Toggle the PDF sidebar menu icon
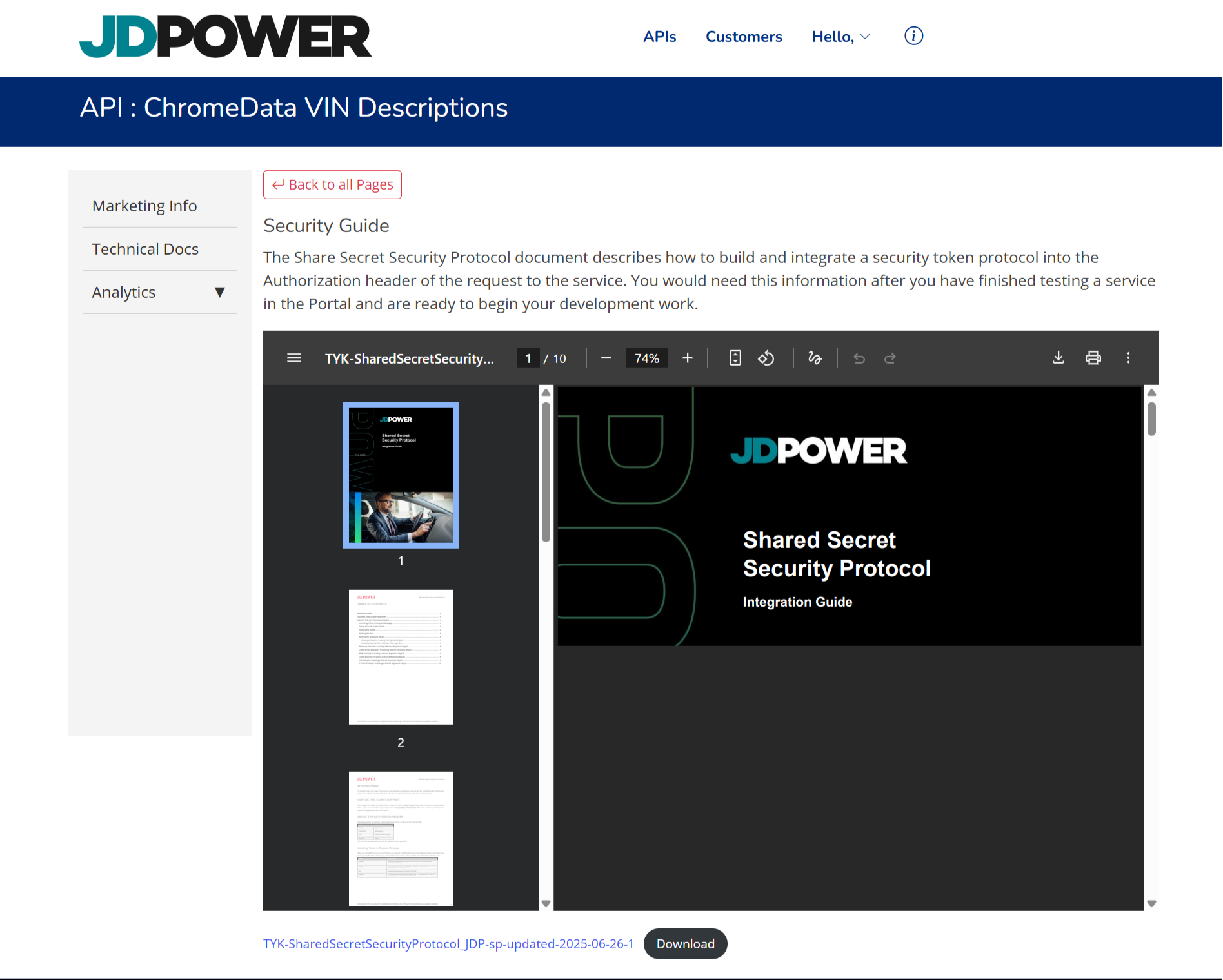 pyautogui.click(x=294, y=358)
